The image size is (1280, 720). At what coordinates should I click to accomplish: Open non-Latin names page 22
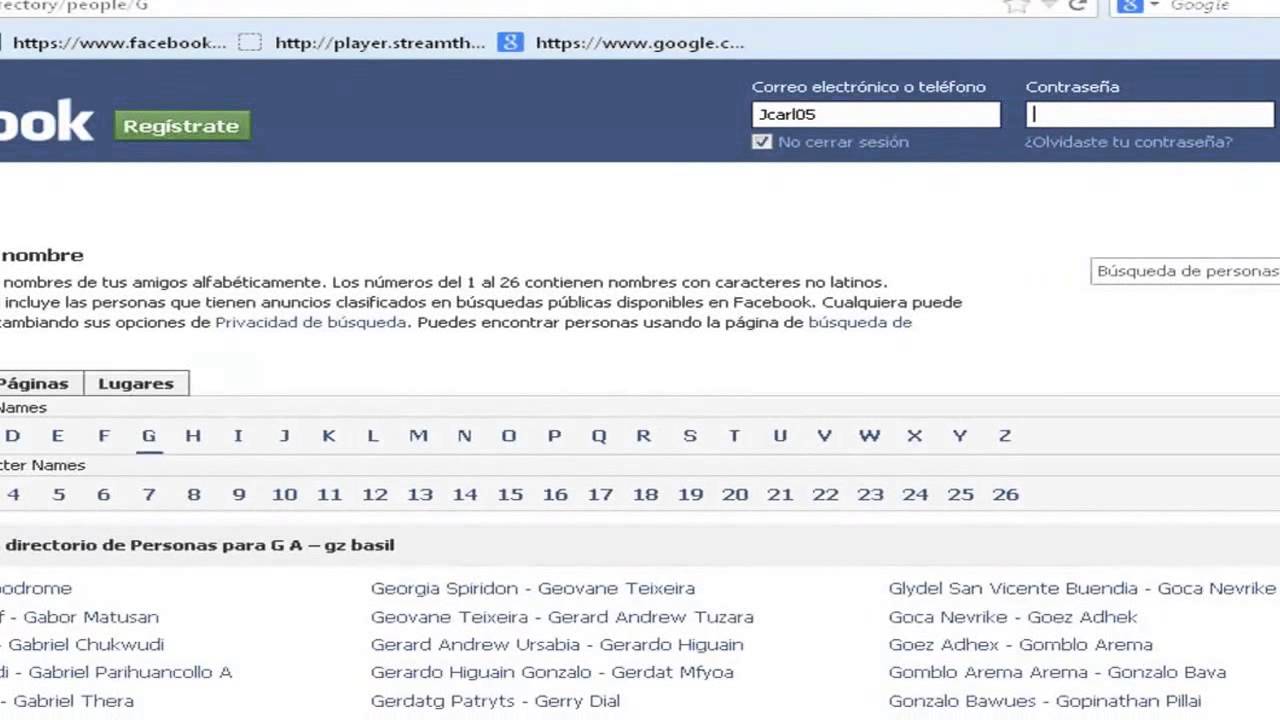[825, 494]
